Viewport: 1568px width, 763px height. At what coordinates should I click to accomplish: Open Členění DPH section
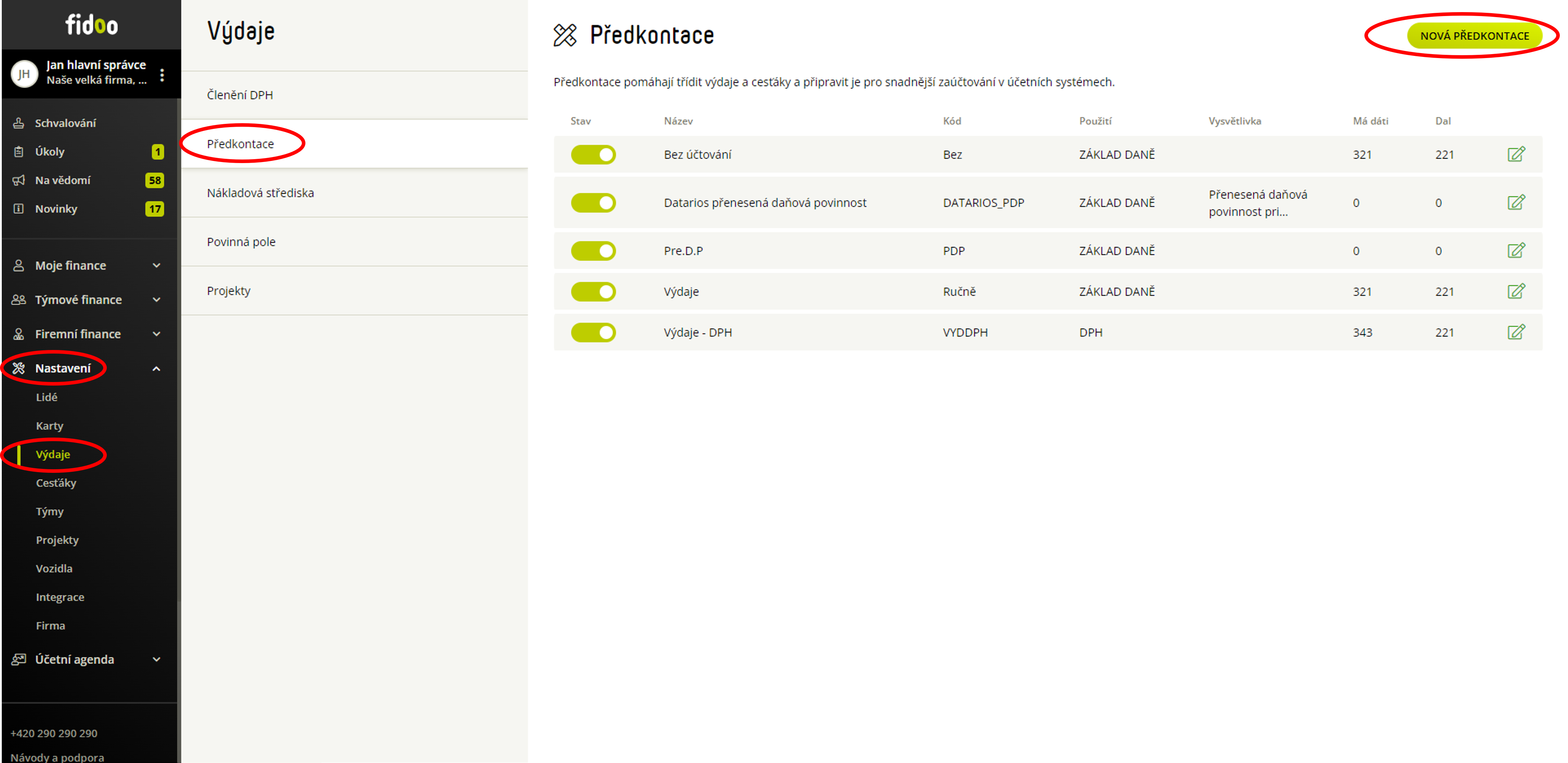click(x=354, y=95)
